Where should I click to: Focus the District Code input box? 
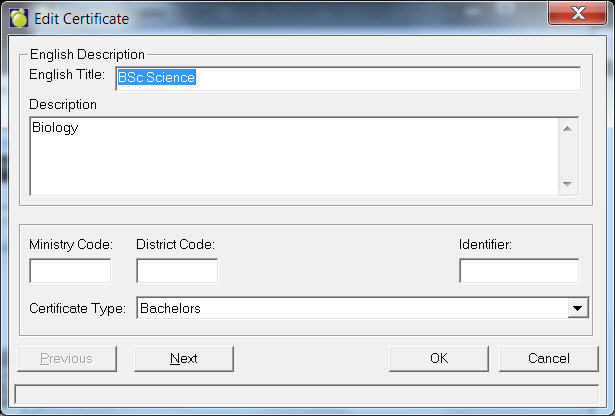[177, 271]
